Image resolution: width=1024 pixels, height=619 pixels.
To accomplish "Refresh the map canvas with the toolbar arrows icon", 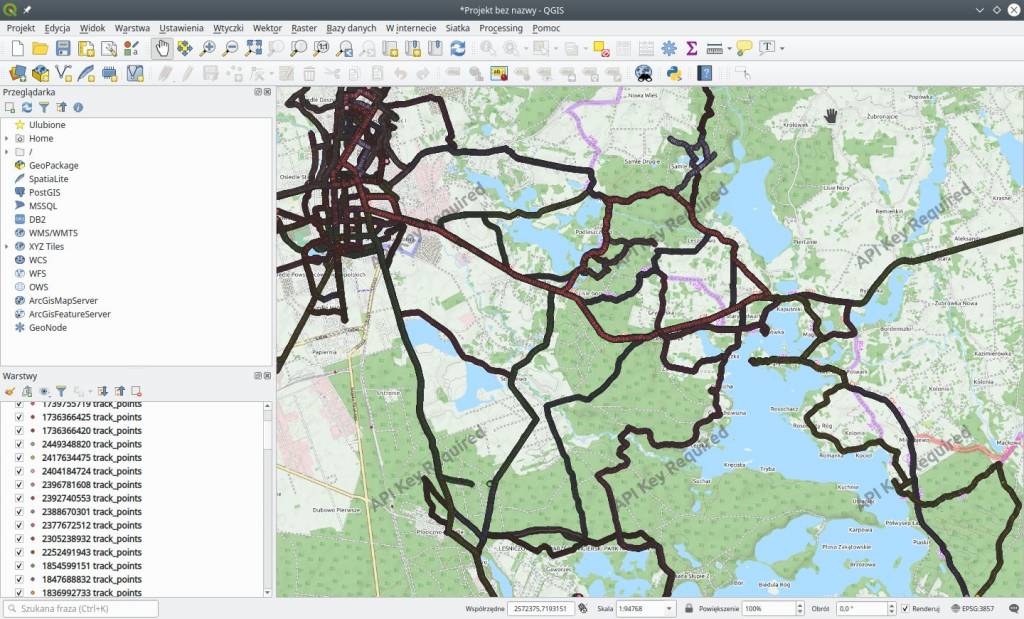I will [x=458, y=48].
